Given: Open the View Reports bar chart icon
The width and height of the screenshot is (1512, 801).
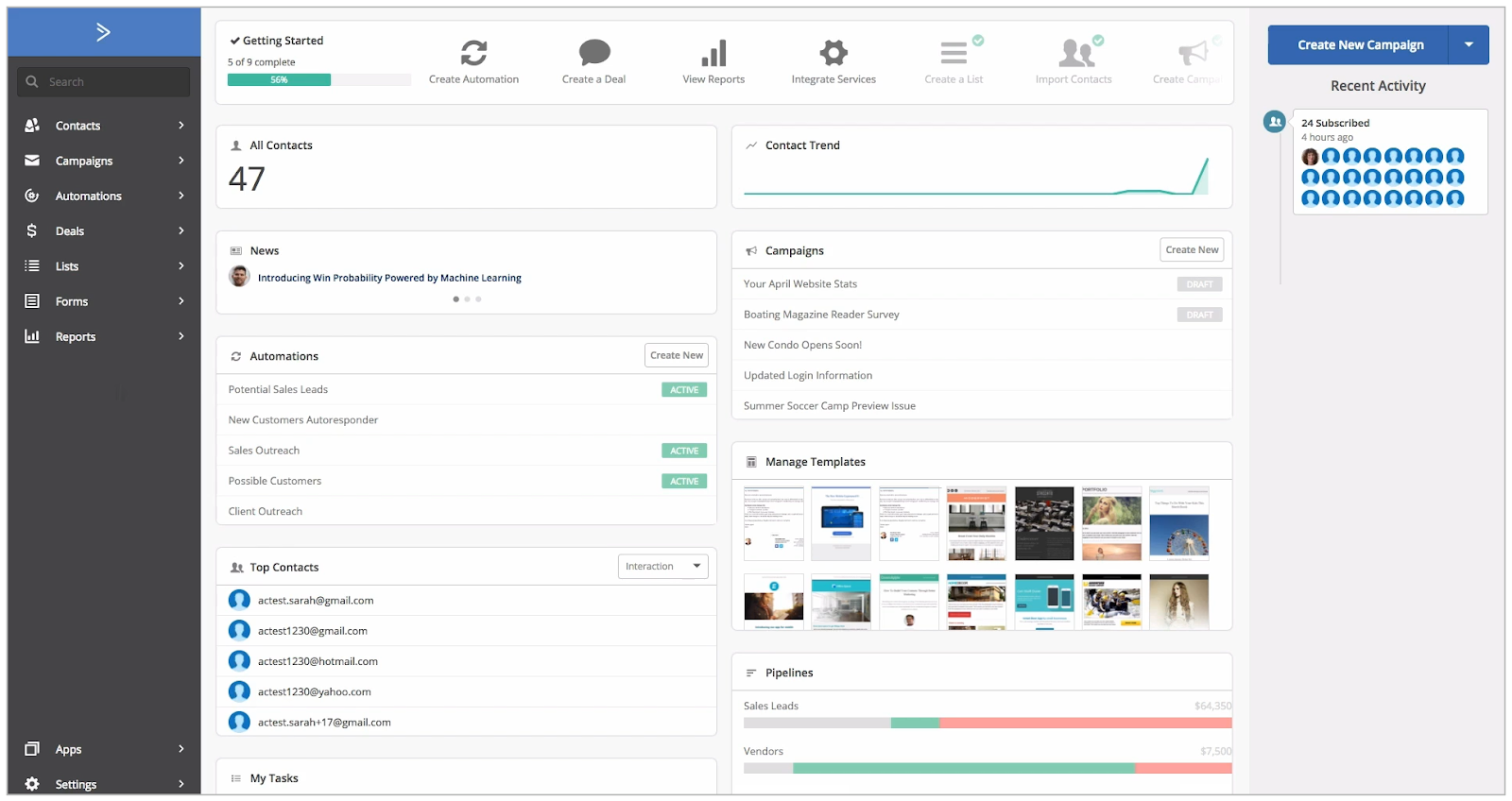Looking at the screenshot, I should point(713,53).
